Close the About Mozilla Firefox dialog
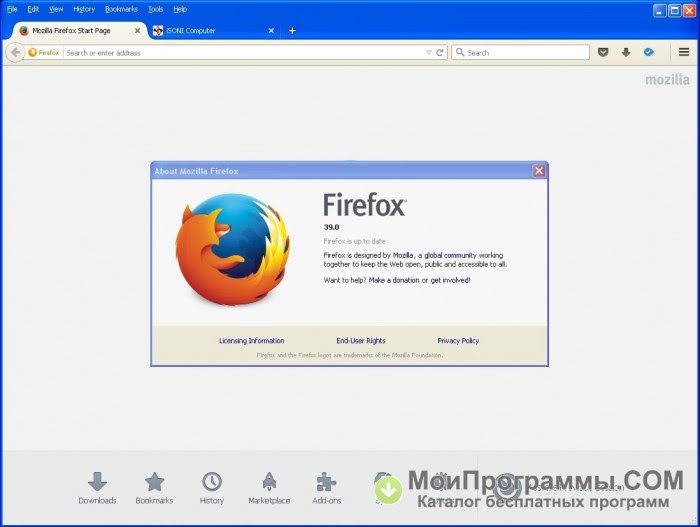This screenshot has width=700, height=527. pyautogui.click(x=539, y=171)
